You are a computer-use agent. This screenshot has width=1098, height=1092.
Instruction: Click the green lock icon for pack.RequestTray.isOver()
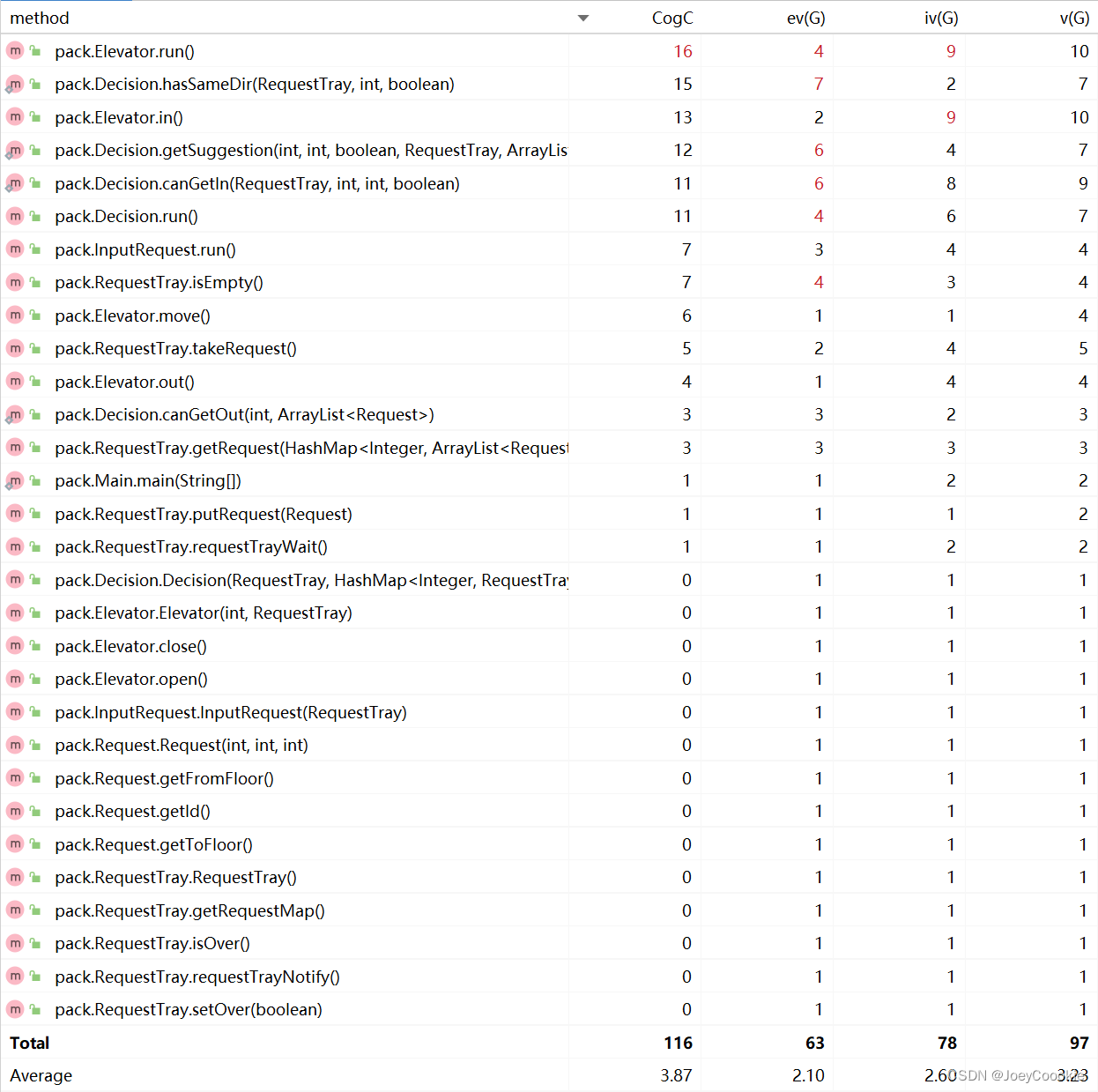click(35, 944)
